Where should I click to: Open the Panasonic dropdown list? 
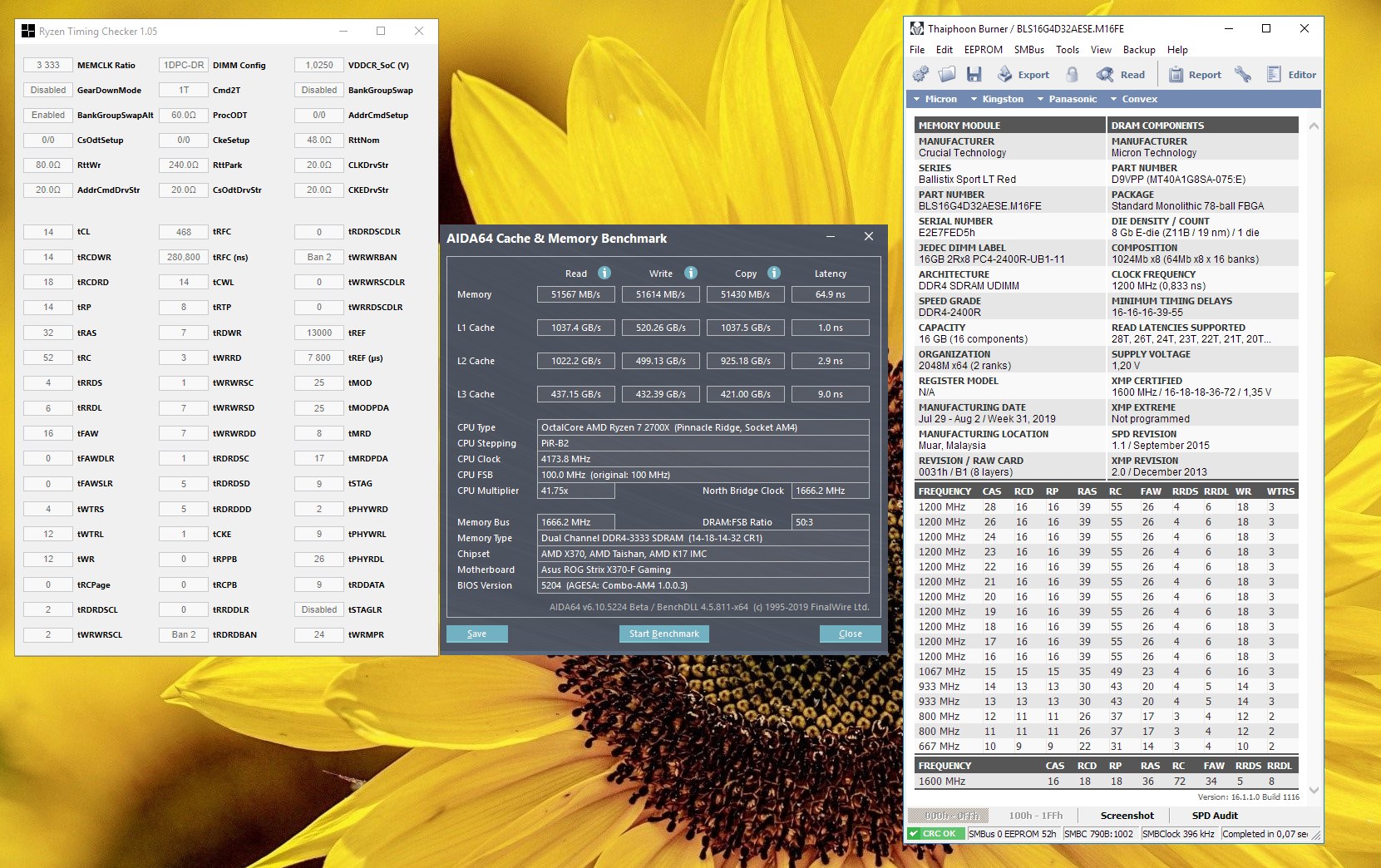tap(1067, 99)
